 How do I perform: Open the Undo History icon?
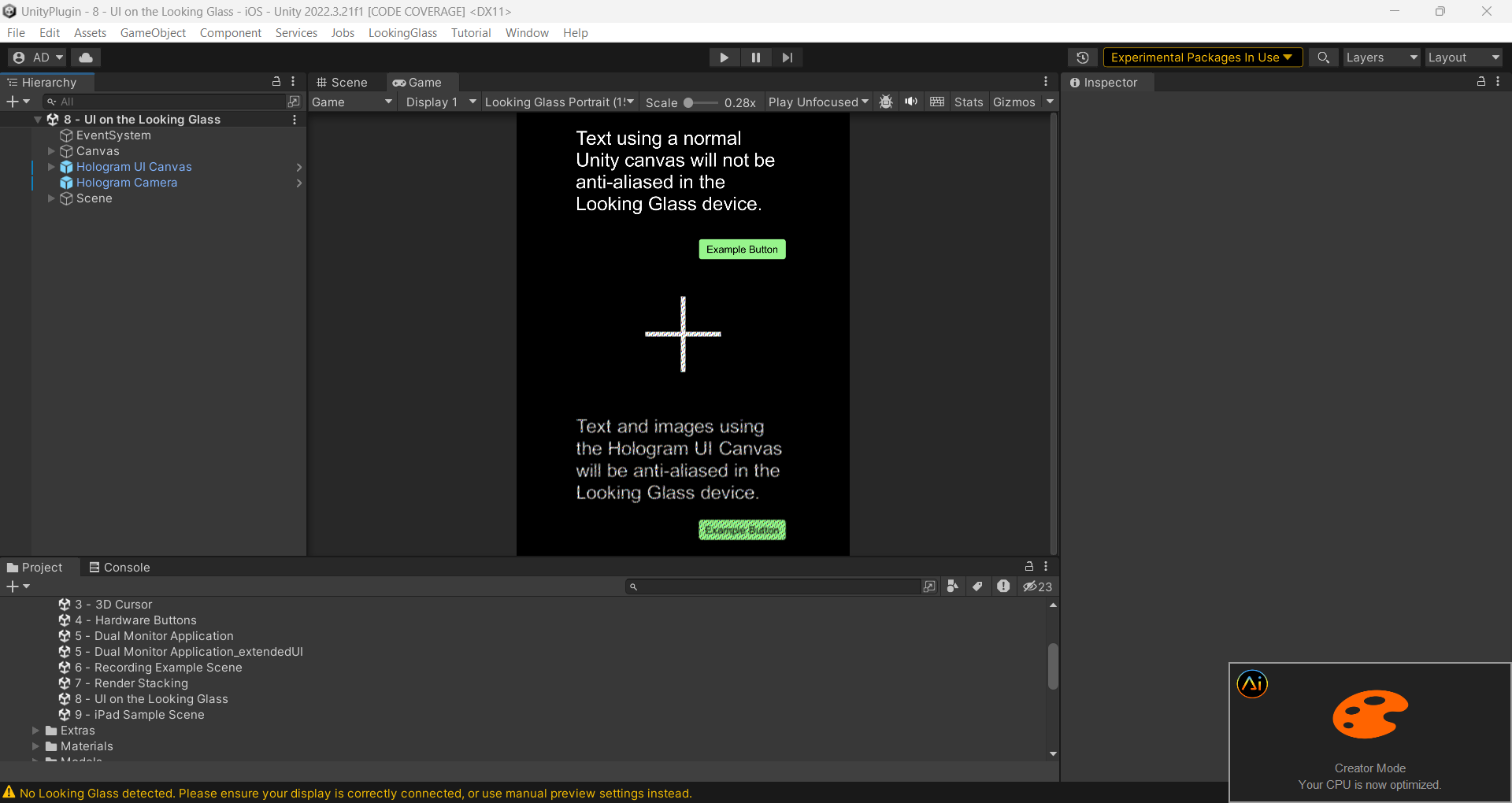pos(1083,57)
